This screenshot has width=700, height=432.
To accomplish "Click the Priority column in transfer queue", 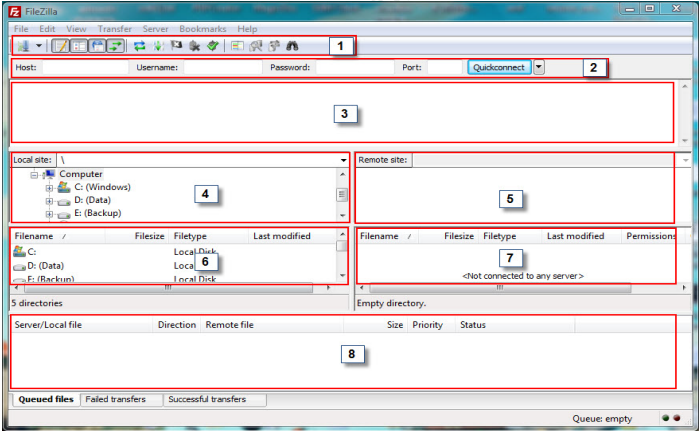I will click(431, 325).
